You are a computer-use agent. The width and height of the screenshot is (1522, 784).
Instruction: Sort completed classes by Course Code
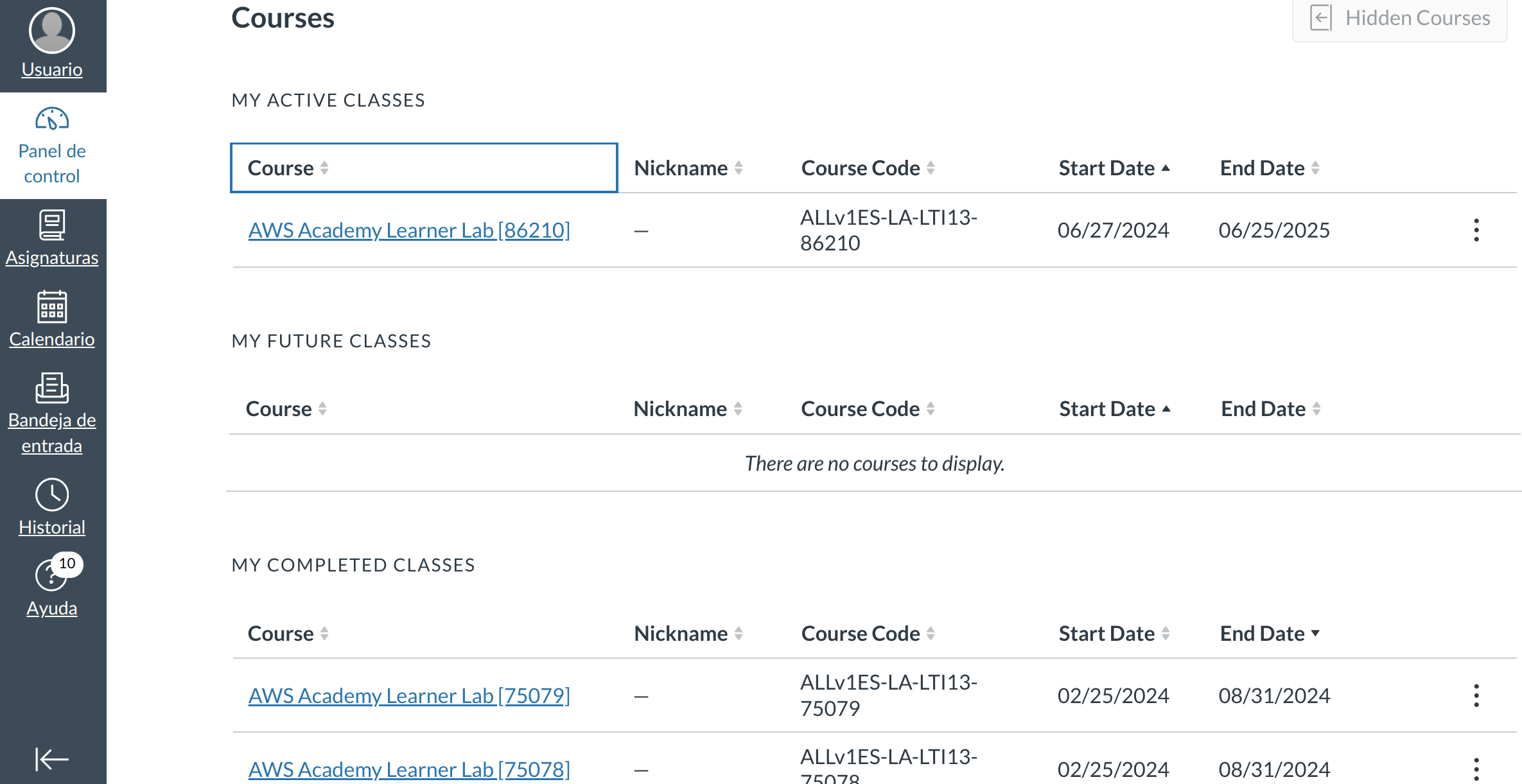click(x=868, y=633)
